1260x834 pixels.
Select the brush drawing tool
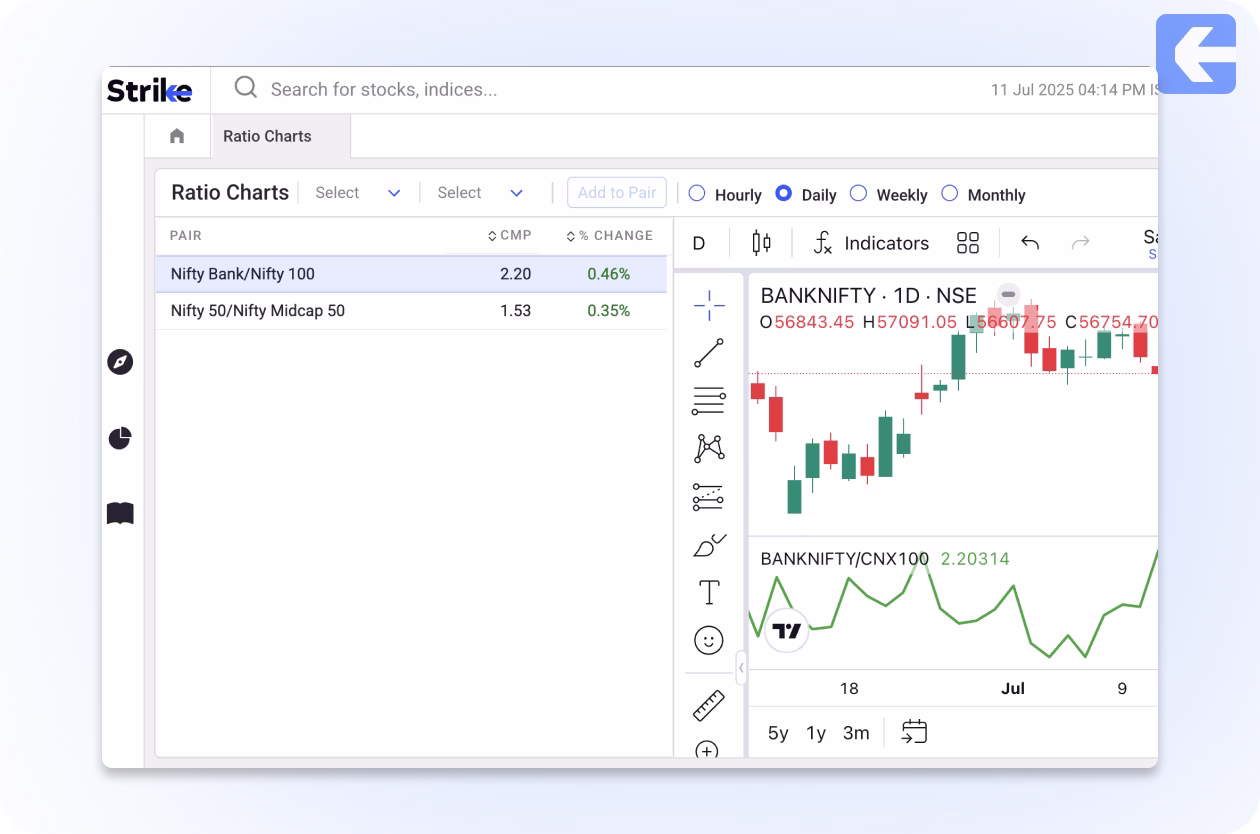709,545
